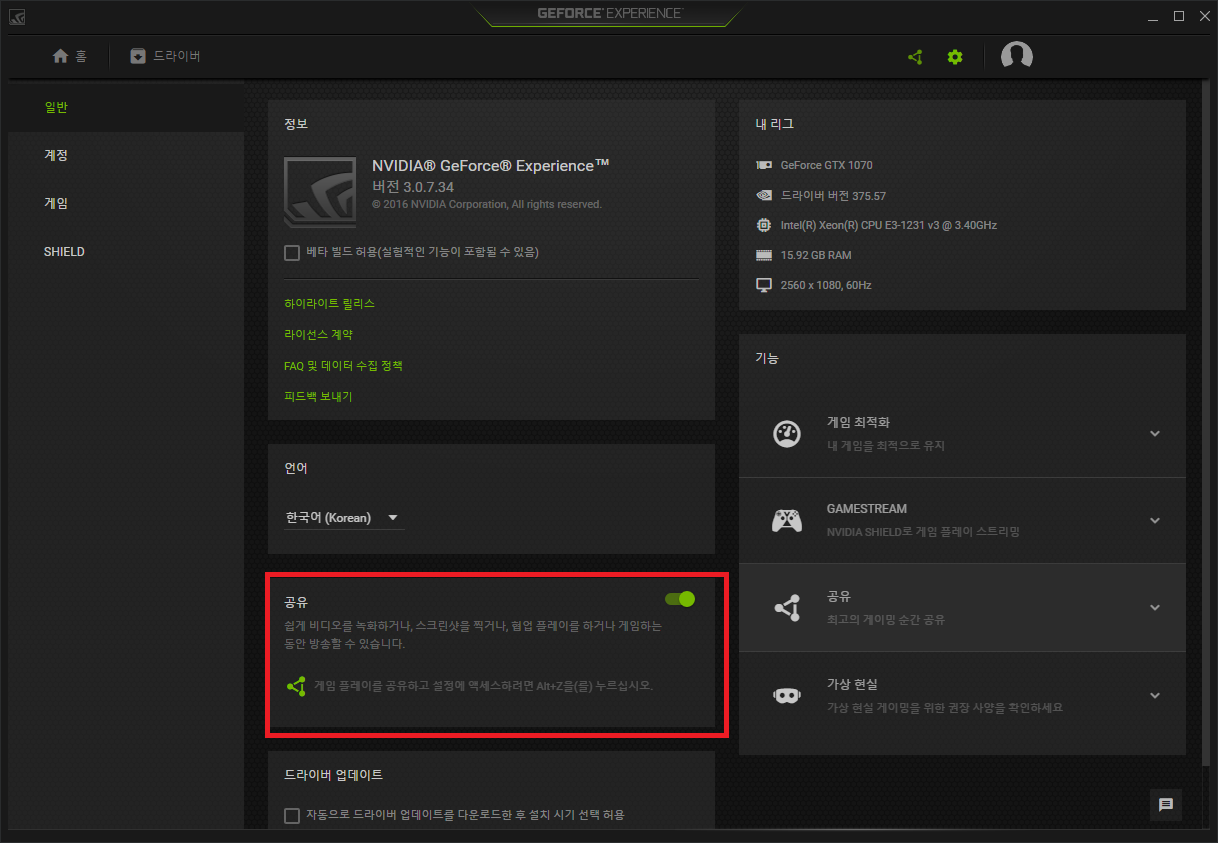Click the 가상 현실 feature title
Image resolution: width=1218 pixels, height=843 pixels.
coord(852,684)
